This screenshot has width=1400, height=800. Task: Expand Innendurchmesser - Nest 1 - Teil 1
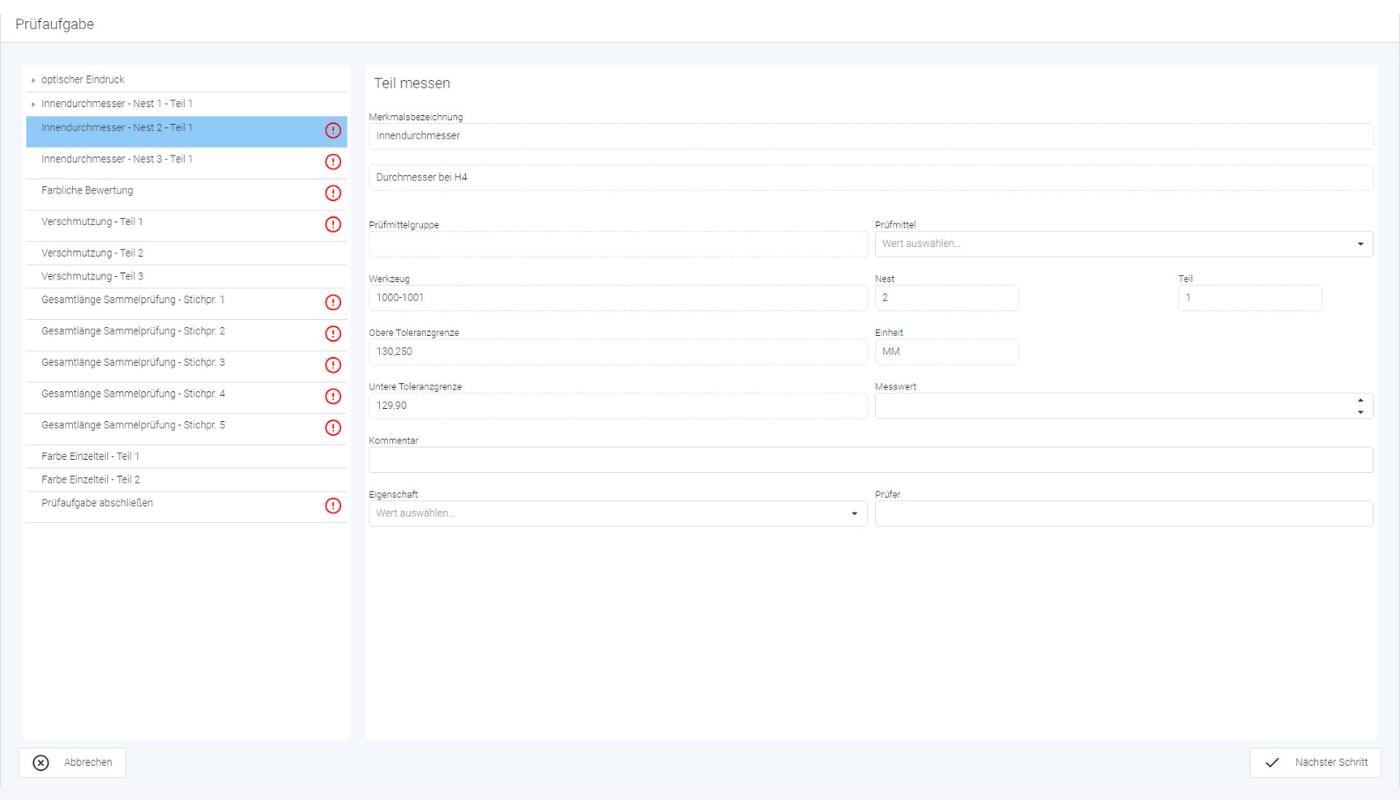pos(33,104)
